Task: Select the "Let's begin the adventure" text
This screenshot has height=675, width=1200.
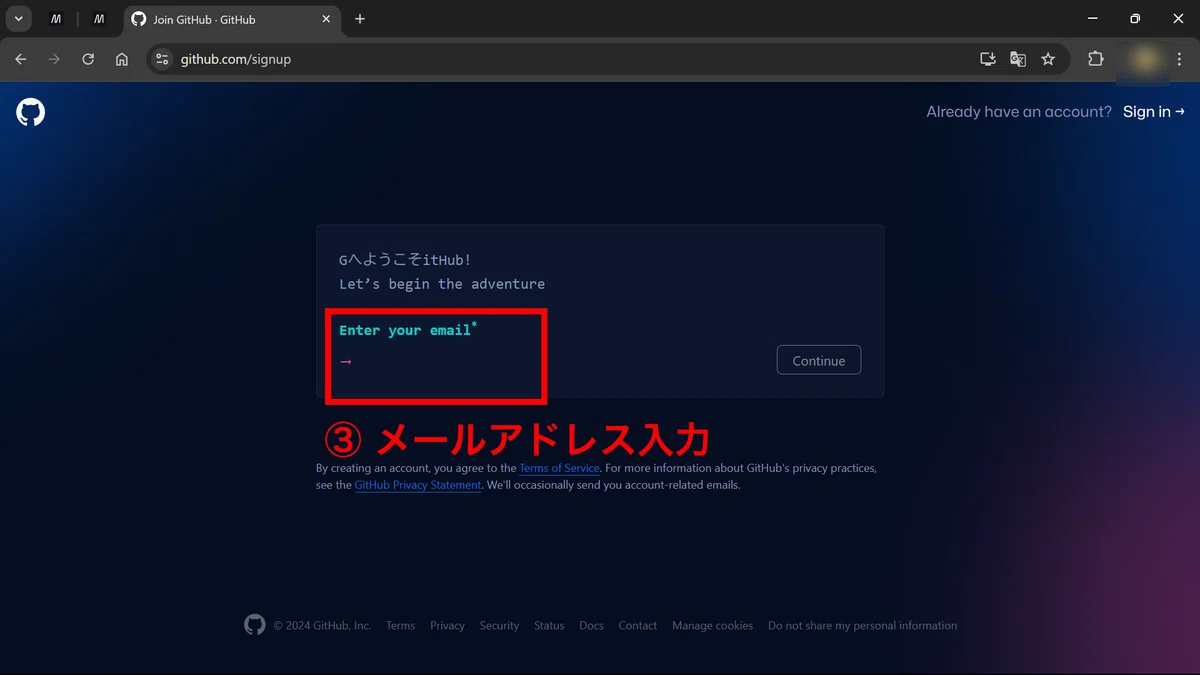Action: 442,284
